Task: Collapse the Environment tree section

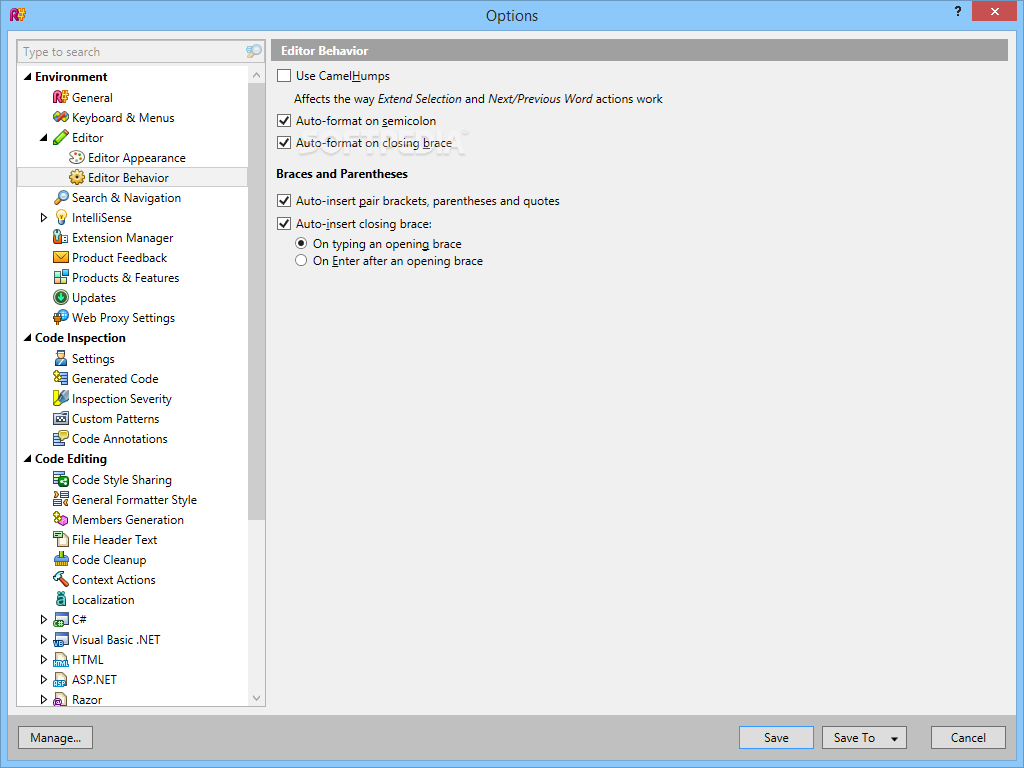Action: point(27,76)
